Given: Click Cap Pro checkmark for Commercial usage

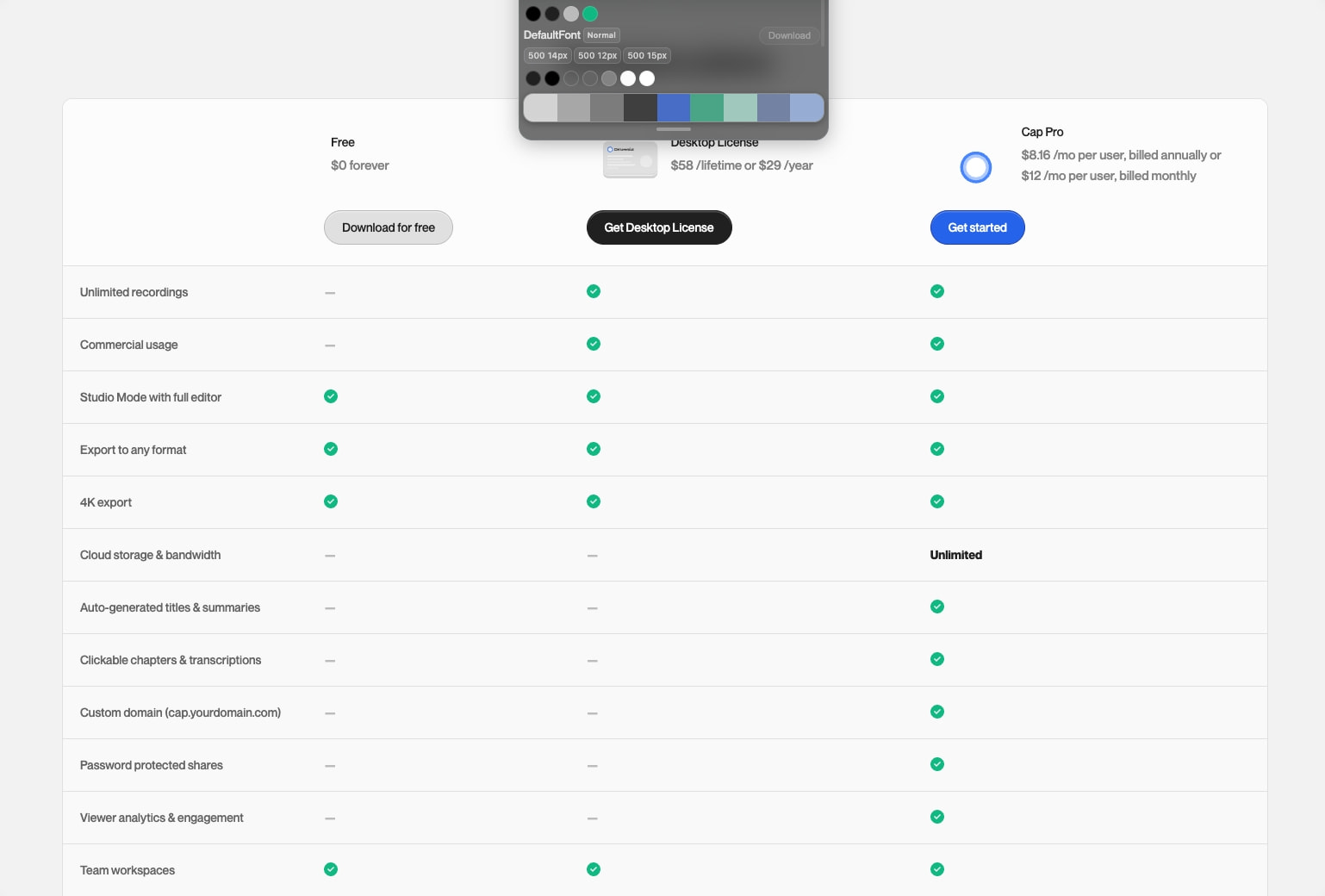Looking at the screenshot, I should 937,344.
